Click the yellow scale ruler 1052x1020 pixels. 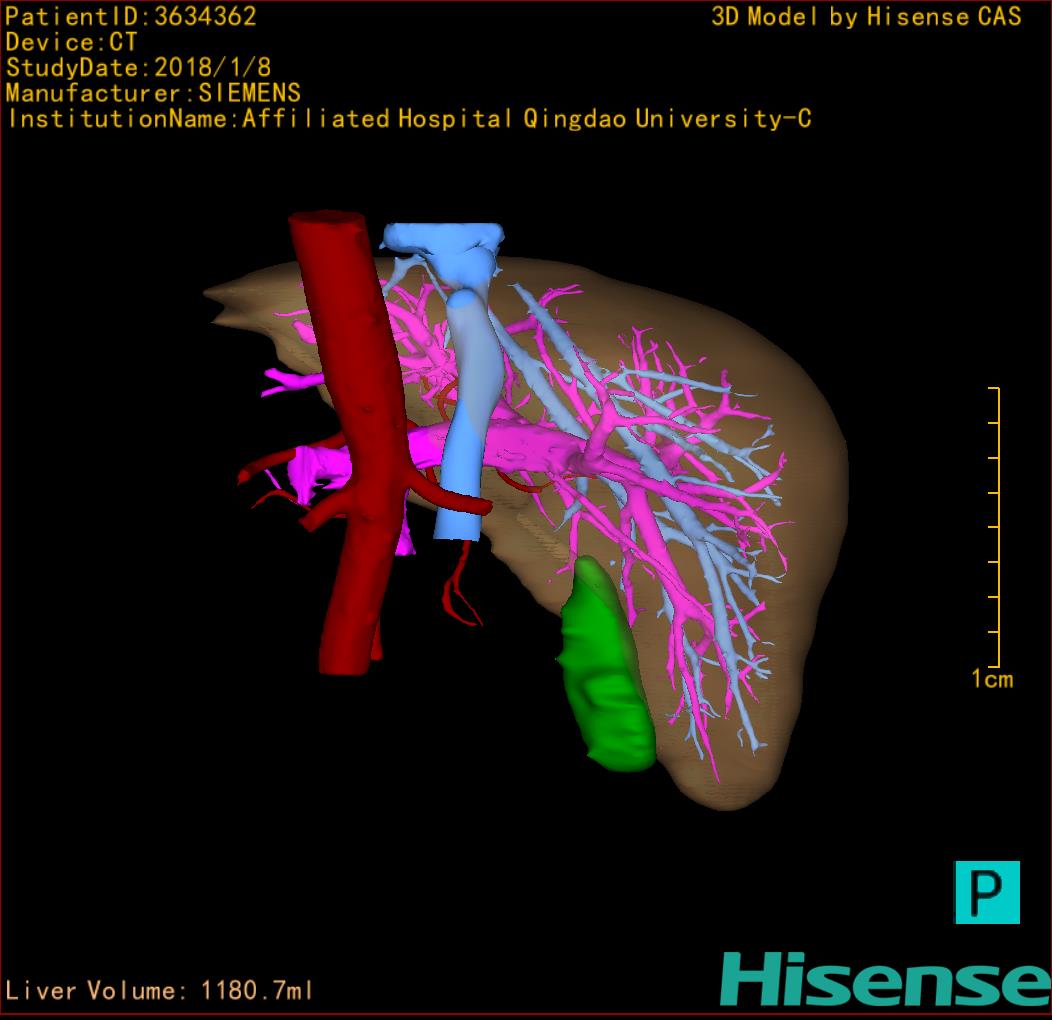pyautogui.click(x=994, y=527)
